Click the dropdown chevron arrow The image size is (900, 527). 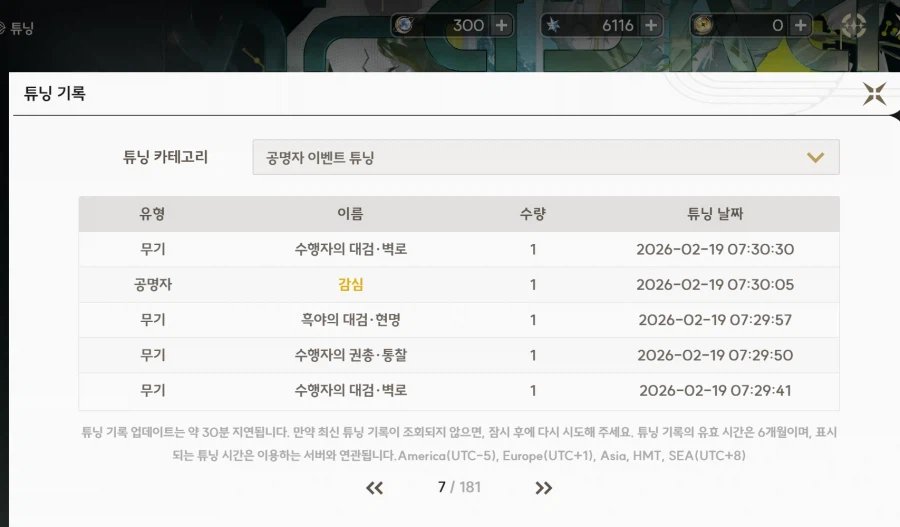pos(815,157)
